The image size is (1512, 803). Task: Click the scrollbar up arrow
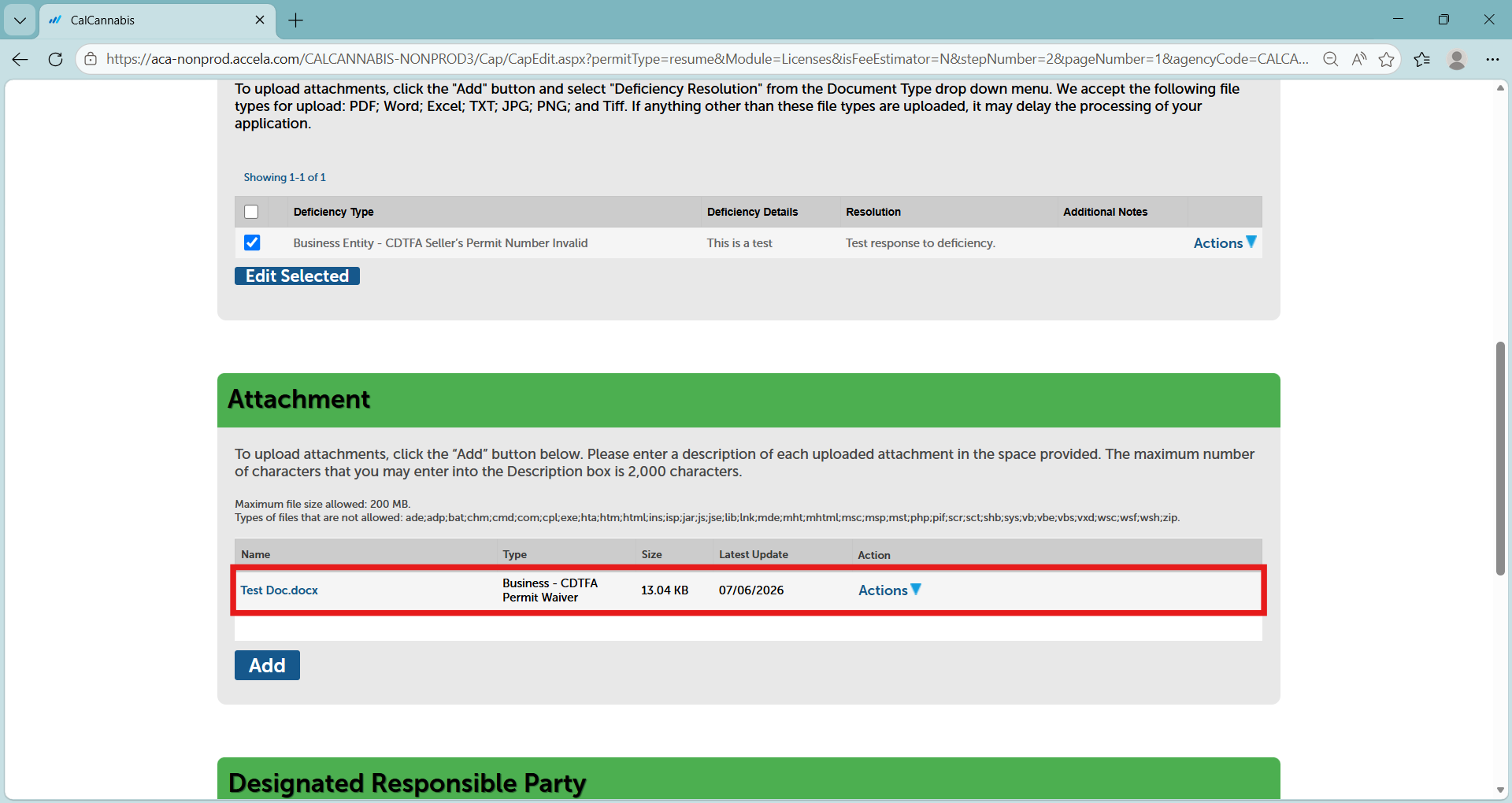point(1500,87)
